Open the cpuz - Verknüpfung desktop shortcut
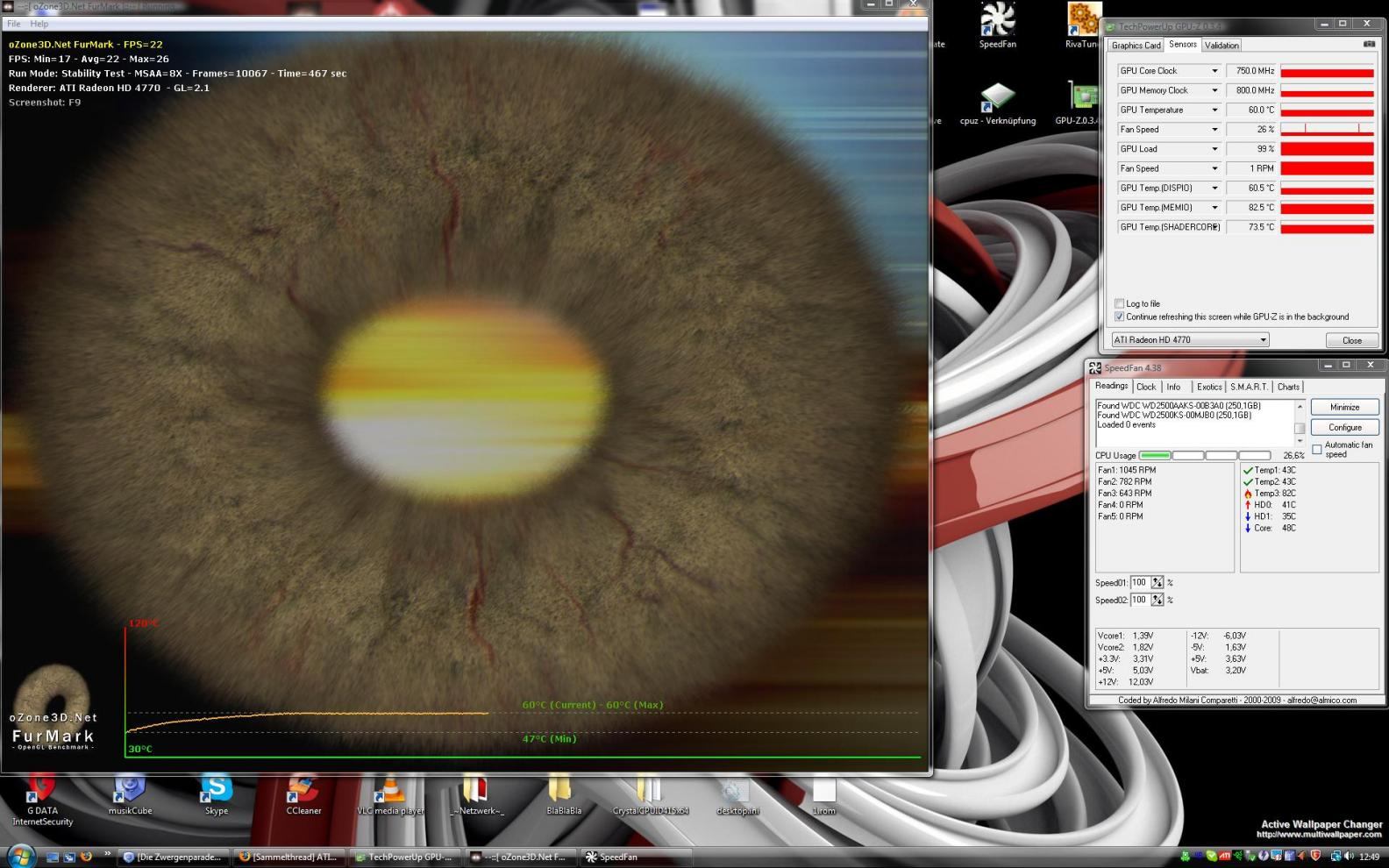The image size is (1389, 868). tap(998, 103)
